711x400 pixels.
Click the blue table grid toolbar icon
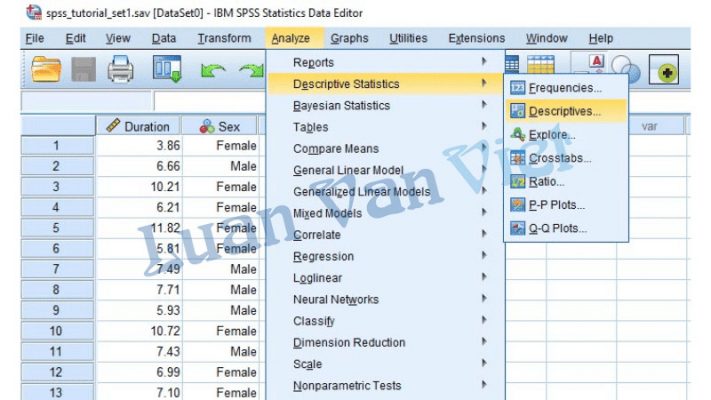(512, 64)
